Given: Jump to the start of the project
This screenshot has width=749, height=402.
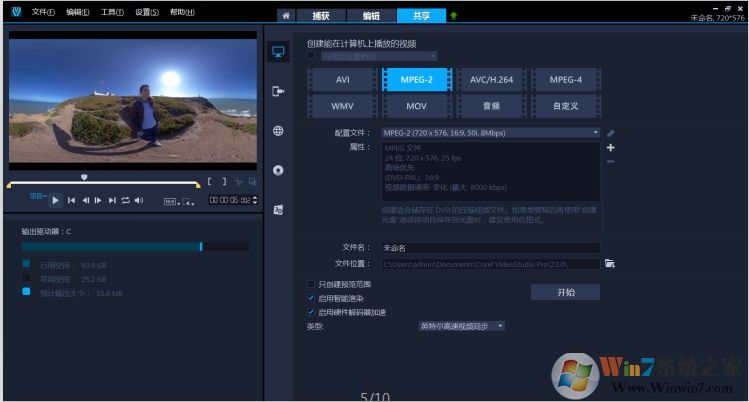Looking at the screenshot, I should pyautogui.click(x=71, y=201).
